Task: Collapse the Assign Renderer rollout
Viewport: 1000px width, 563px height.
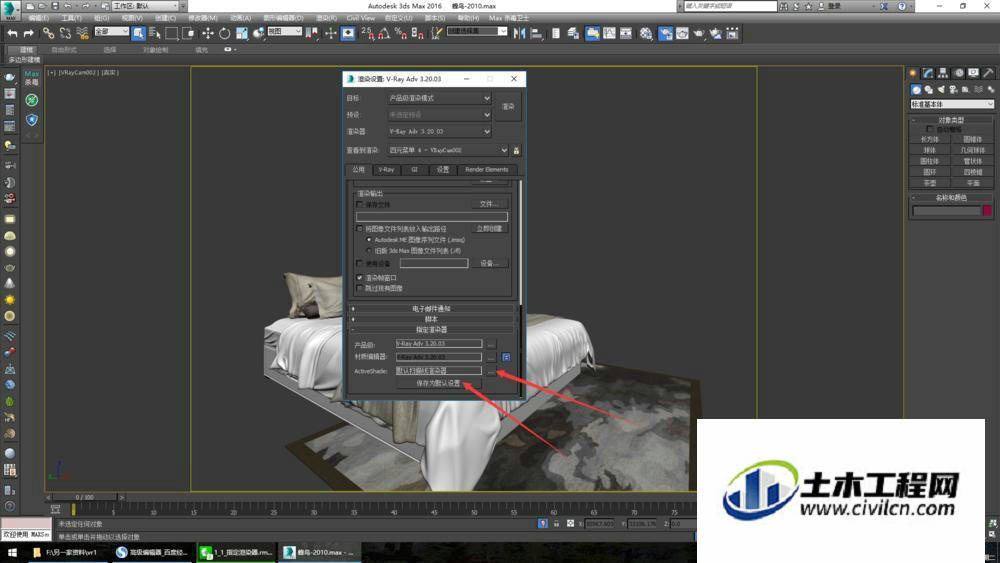Action: pyautogui.click(x=432, y=330)
